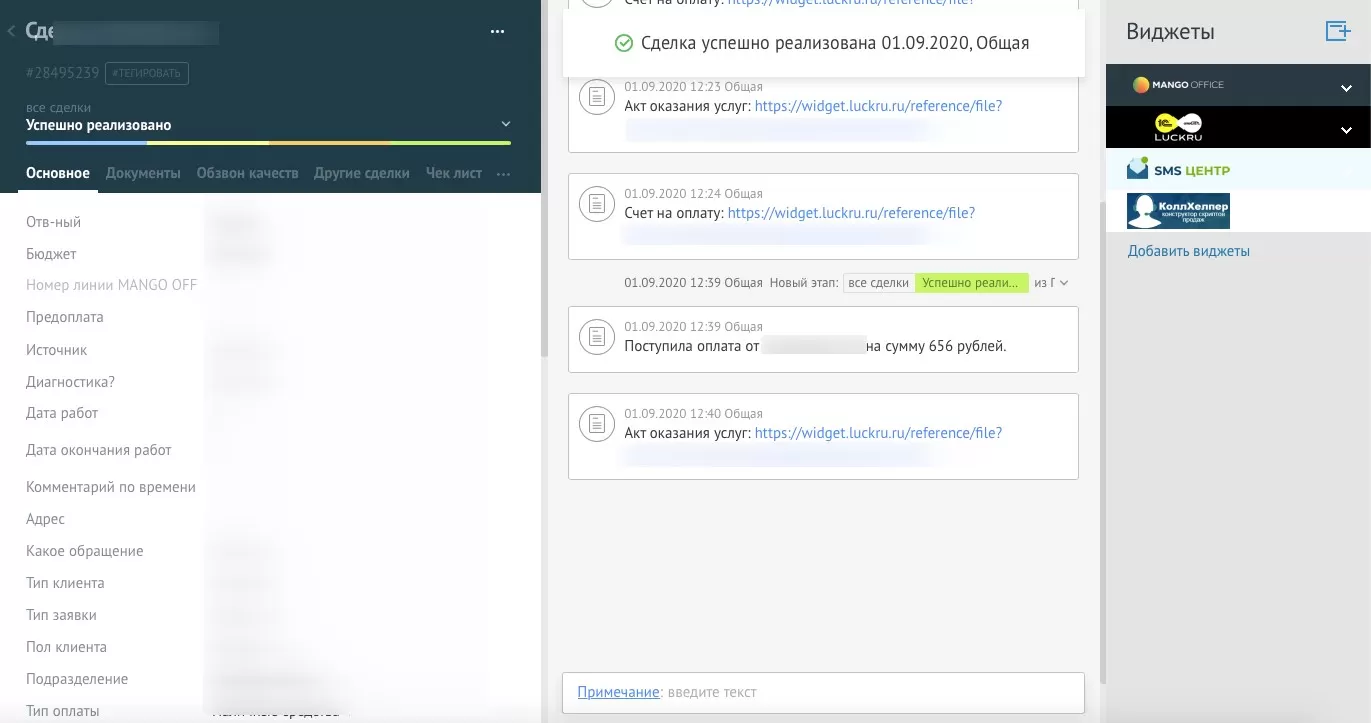Click the add widget icon in Виджеты header
The height and width of the screenshot is (723, 1371).
(x=1337, y=31)
